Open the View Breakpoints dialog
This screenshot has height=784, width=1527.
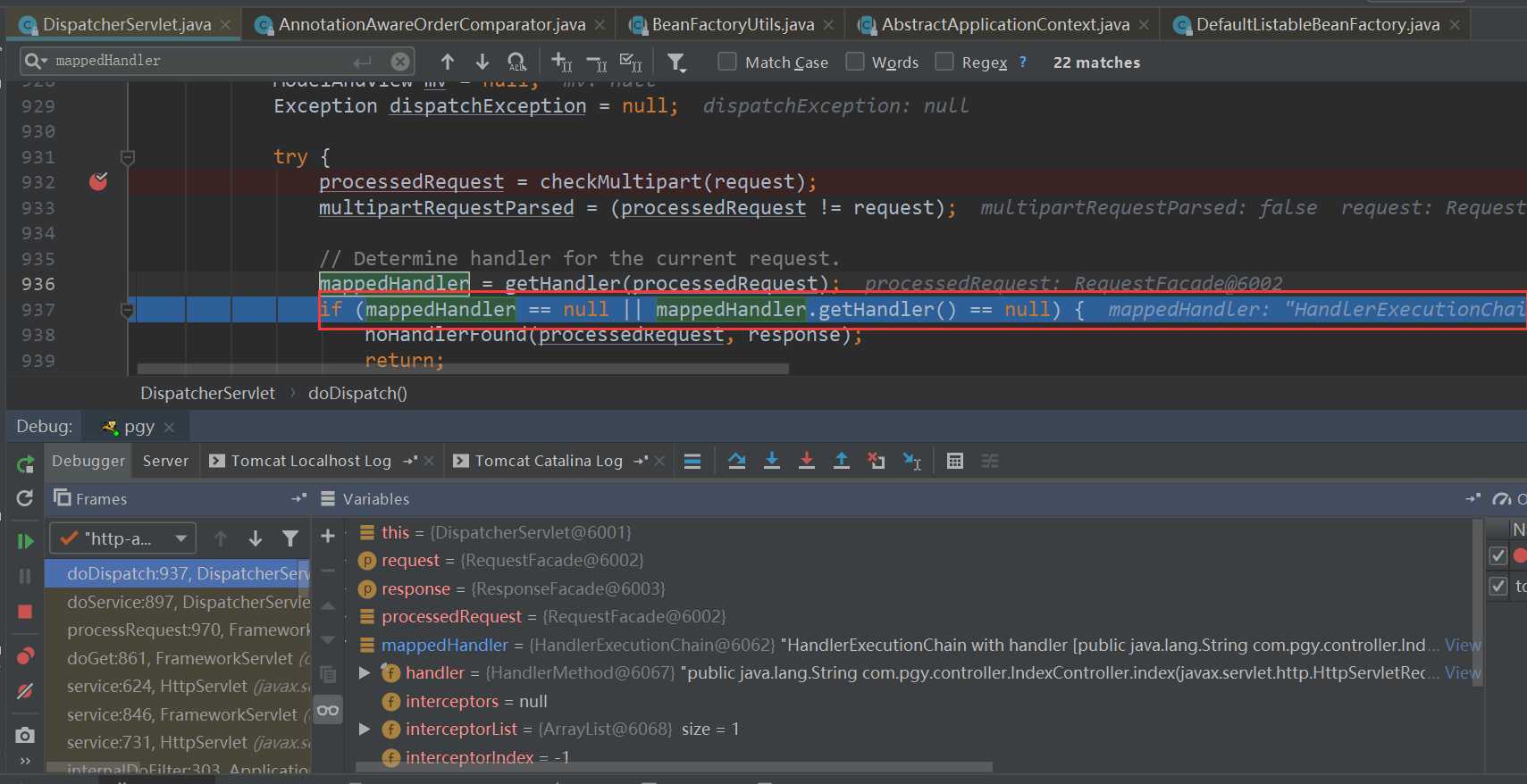25,656
